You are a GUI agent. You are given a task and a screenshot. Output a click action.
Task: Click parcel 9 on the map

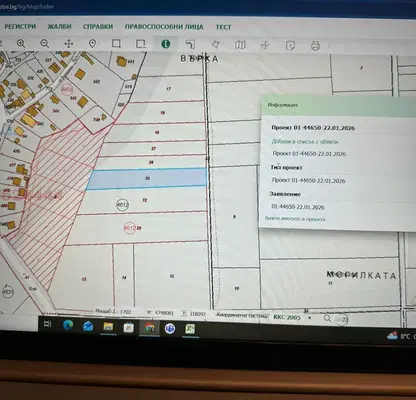[x=234, y=217]
